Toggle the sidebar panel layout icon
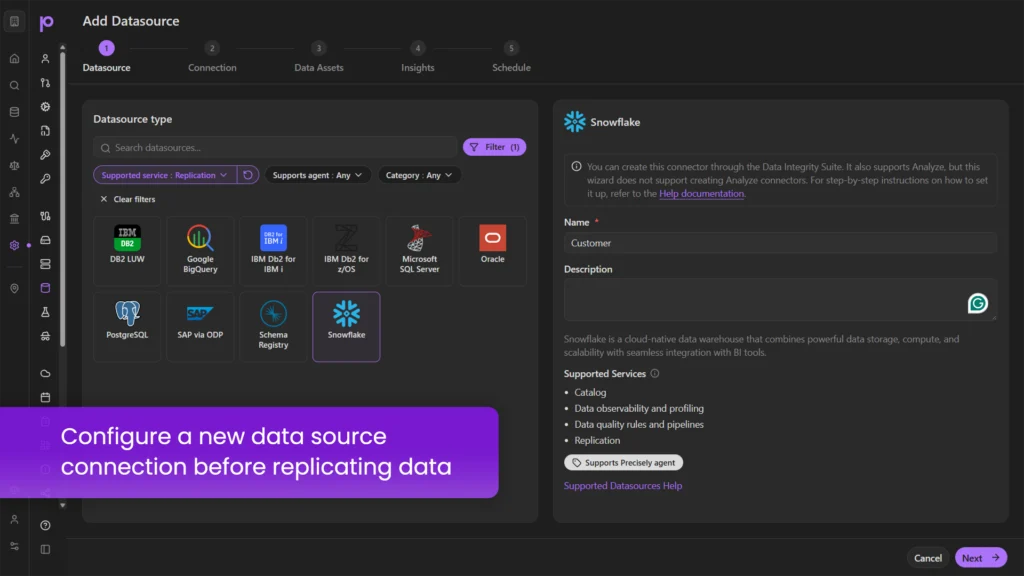Image resolution: width=1024 pixels, height=576 pixels. (45, 549)
